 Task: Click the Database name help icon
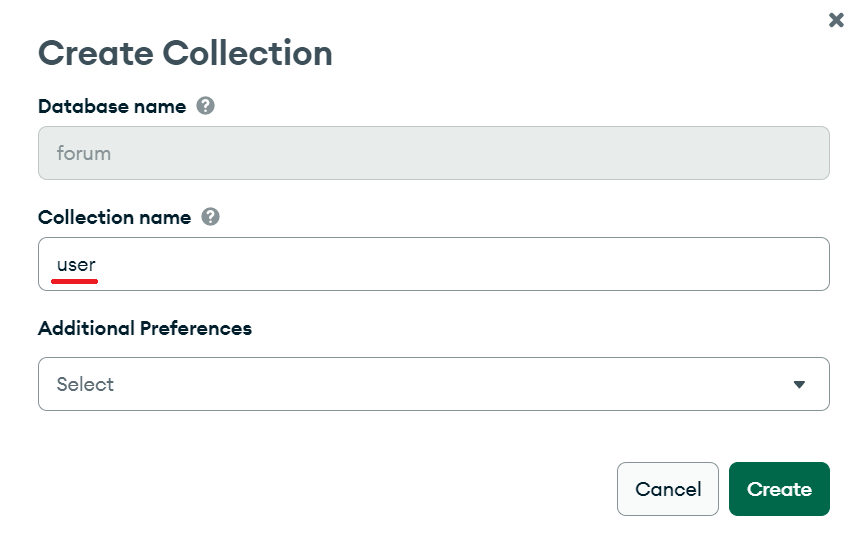click(205, 106)
